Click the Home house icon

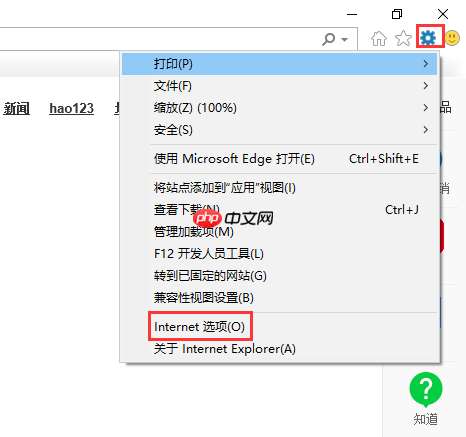pyautogui.click(x=379, y=38)
